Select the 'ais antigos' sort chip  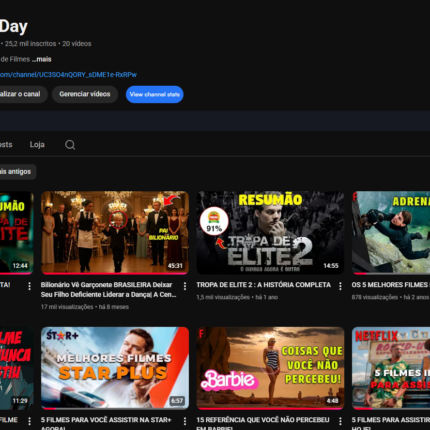click(17, 172)
